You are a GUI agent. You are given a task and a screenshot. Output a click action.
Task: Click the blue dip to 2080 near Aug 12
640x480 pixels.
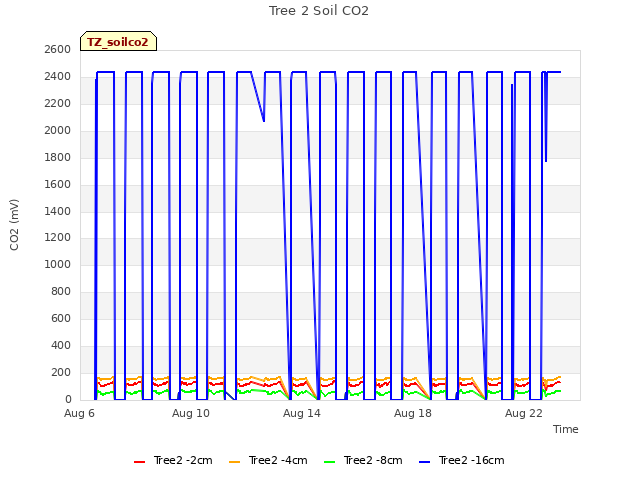coord(264,120)
